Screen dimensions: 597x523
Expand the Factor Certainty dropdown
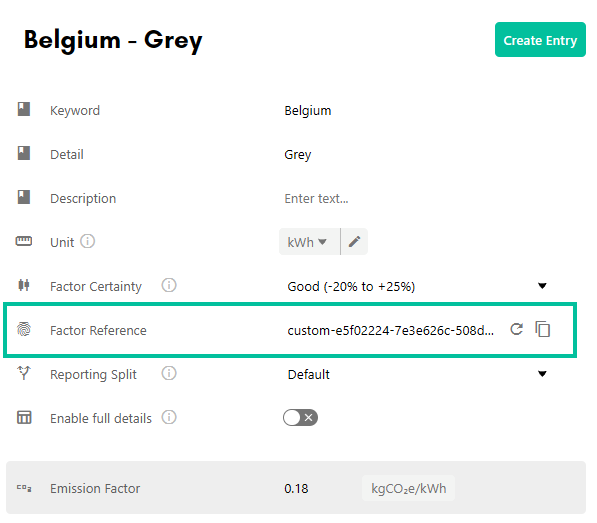(417, 286)
